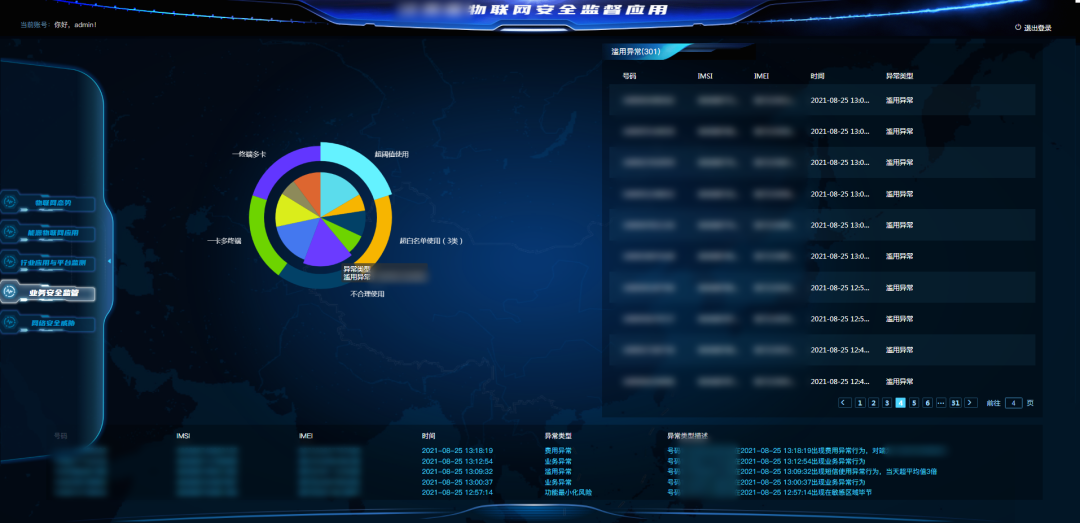Click the icon beside 行业应用与平台监测
This screenshot has height=523, width=1080.
pos(11,263)
